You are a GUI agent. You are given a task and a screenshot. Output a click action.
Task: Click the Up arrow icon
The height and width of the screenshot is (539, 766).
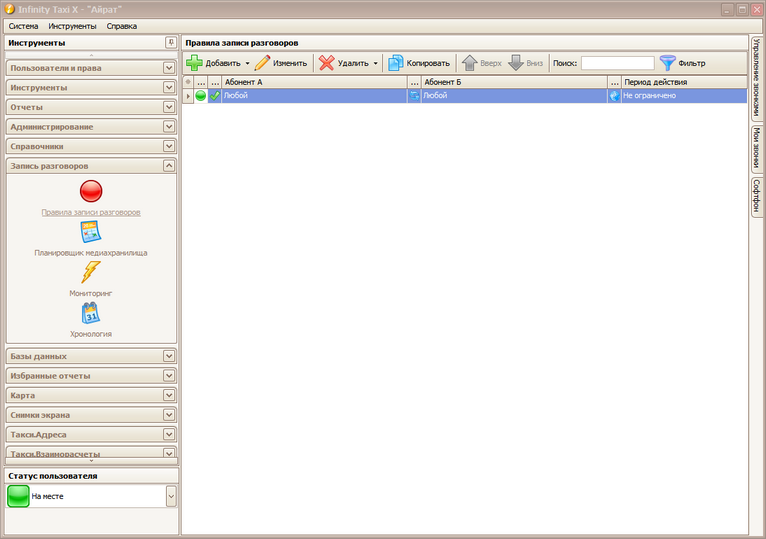(x=469, y=63)
